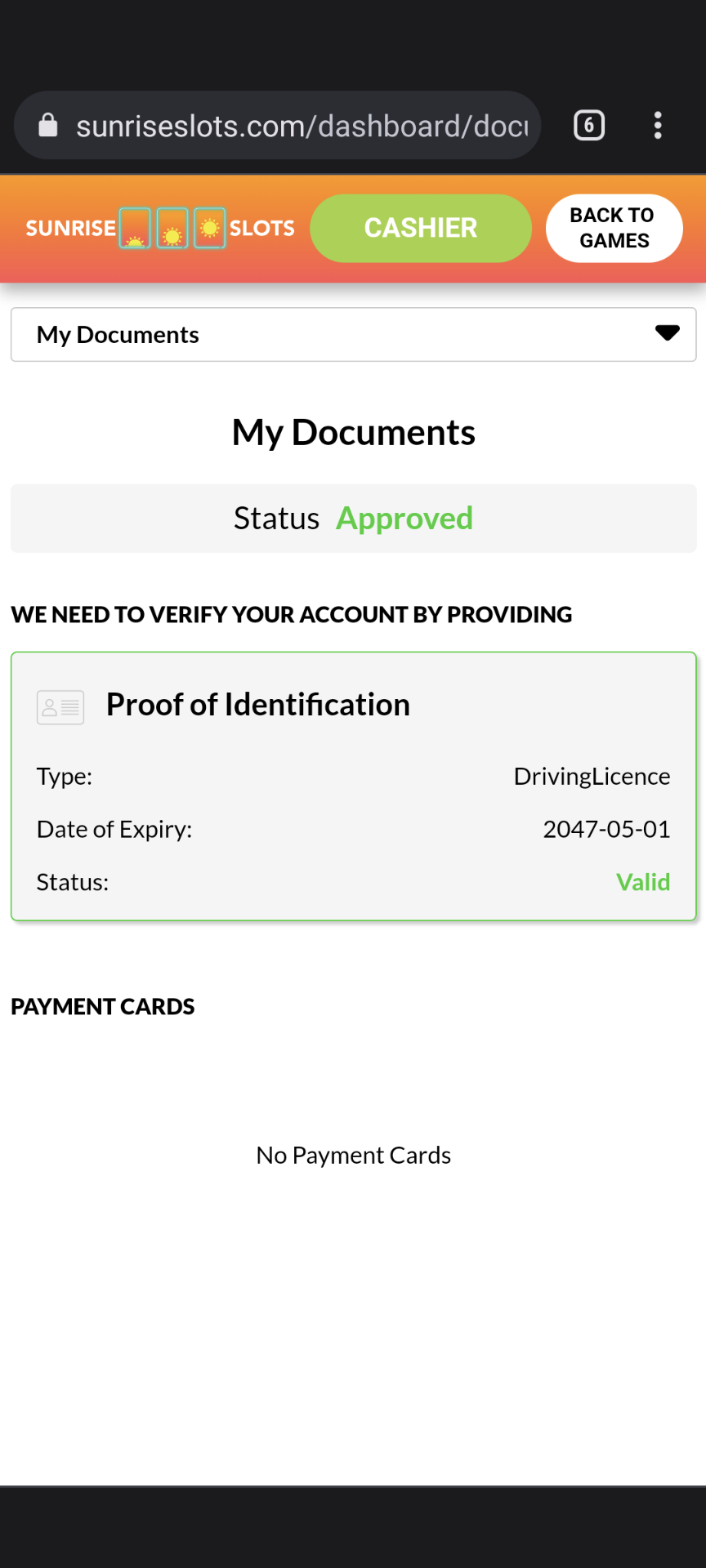Image resolution: width=706 pixels, height=1568 pixels.
Task: Click the No Payment Cards message
Action: (353, 1156)
